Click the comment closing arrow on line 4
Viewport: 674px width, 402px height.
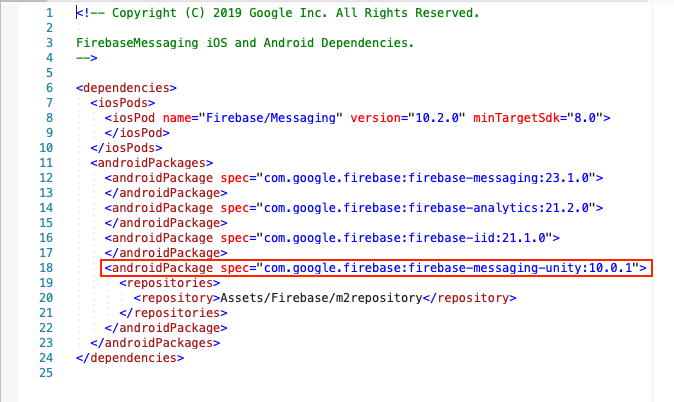[87, 58]
